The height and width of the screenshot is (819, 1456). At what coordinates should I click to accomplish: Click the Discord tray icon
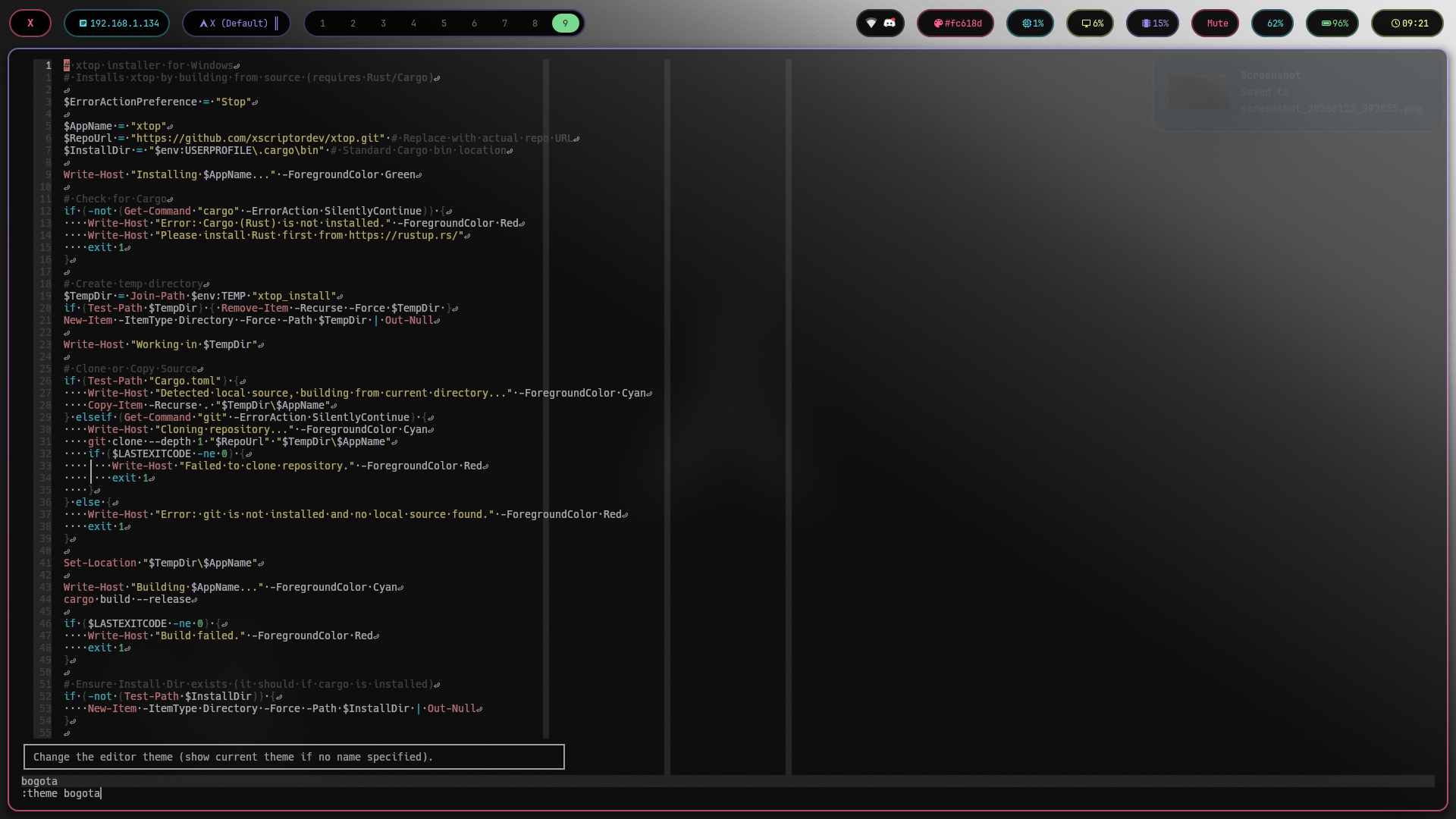[890, 24]
